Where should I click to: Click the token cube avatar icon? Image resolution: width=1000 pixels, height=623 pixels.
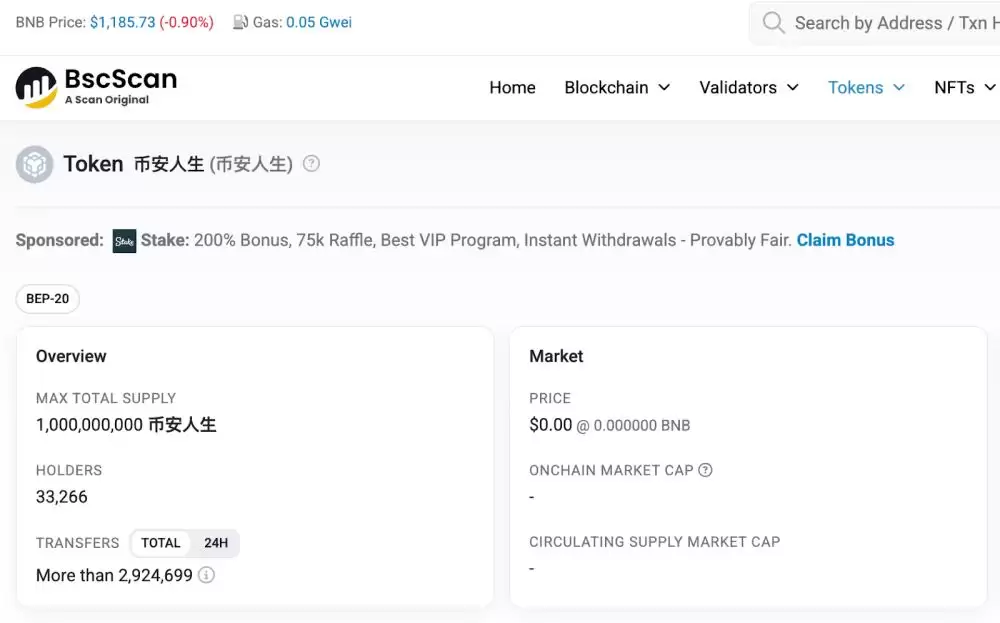click(35, 164)
